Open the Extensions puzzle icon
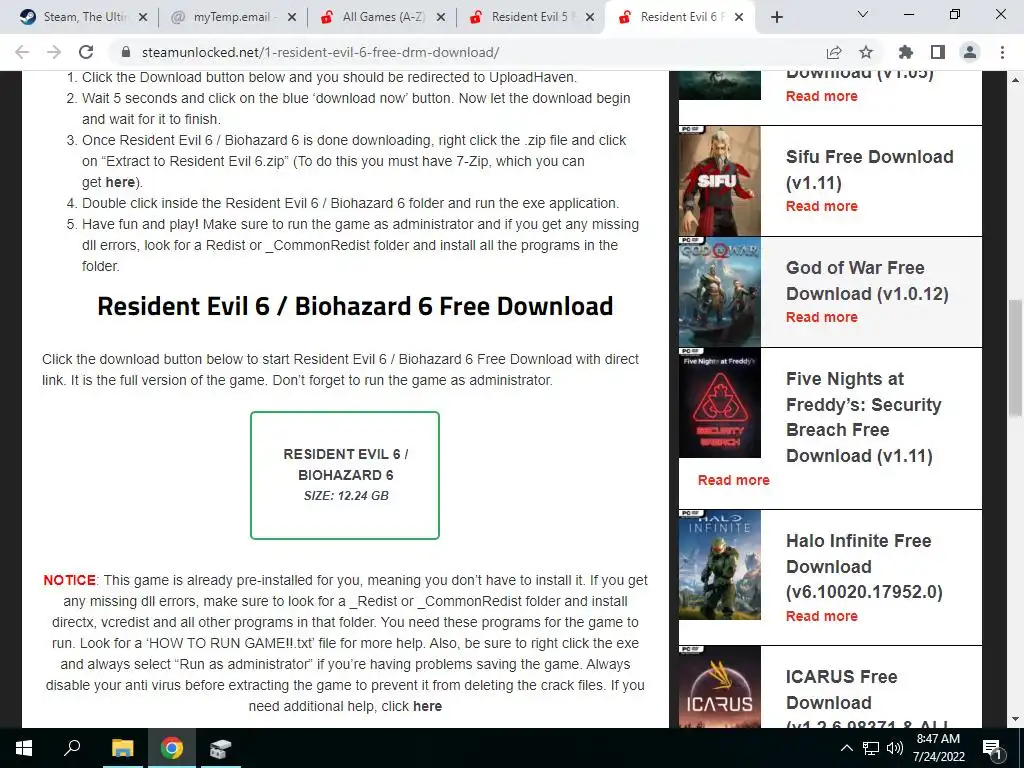The height and width of the screenshot is (768, 1024). click(905, 52)
